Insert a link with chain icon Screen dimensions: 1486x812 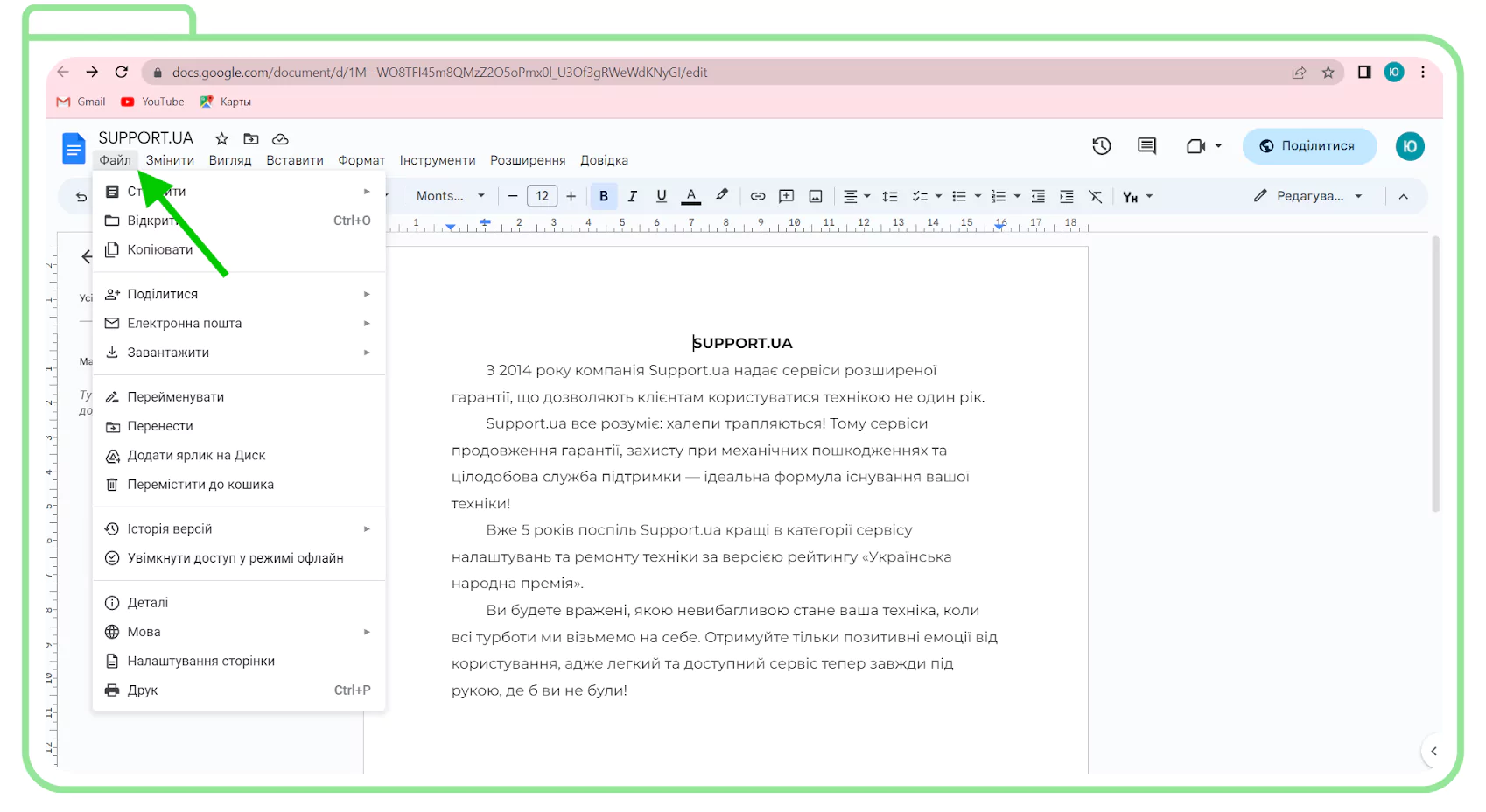click(x=758, y=196)
